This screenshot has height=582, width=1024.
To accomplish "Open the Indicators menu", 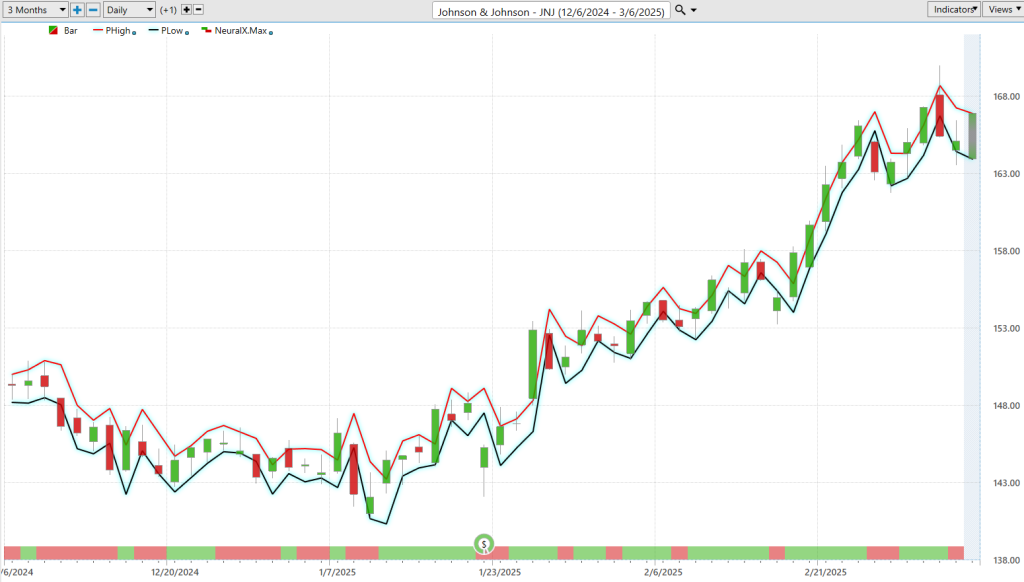I will [954, 9].
